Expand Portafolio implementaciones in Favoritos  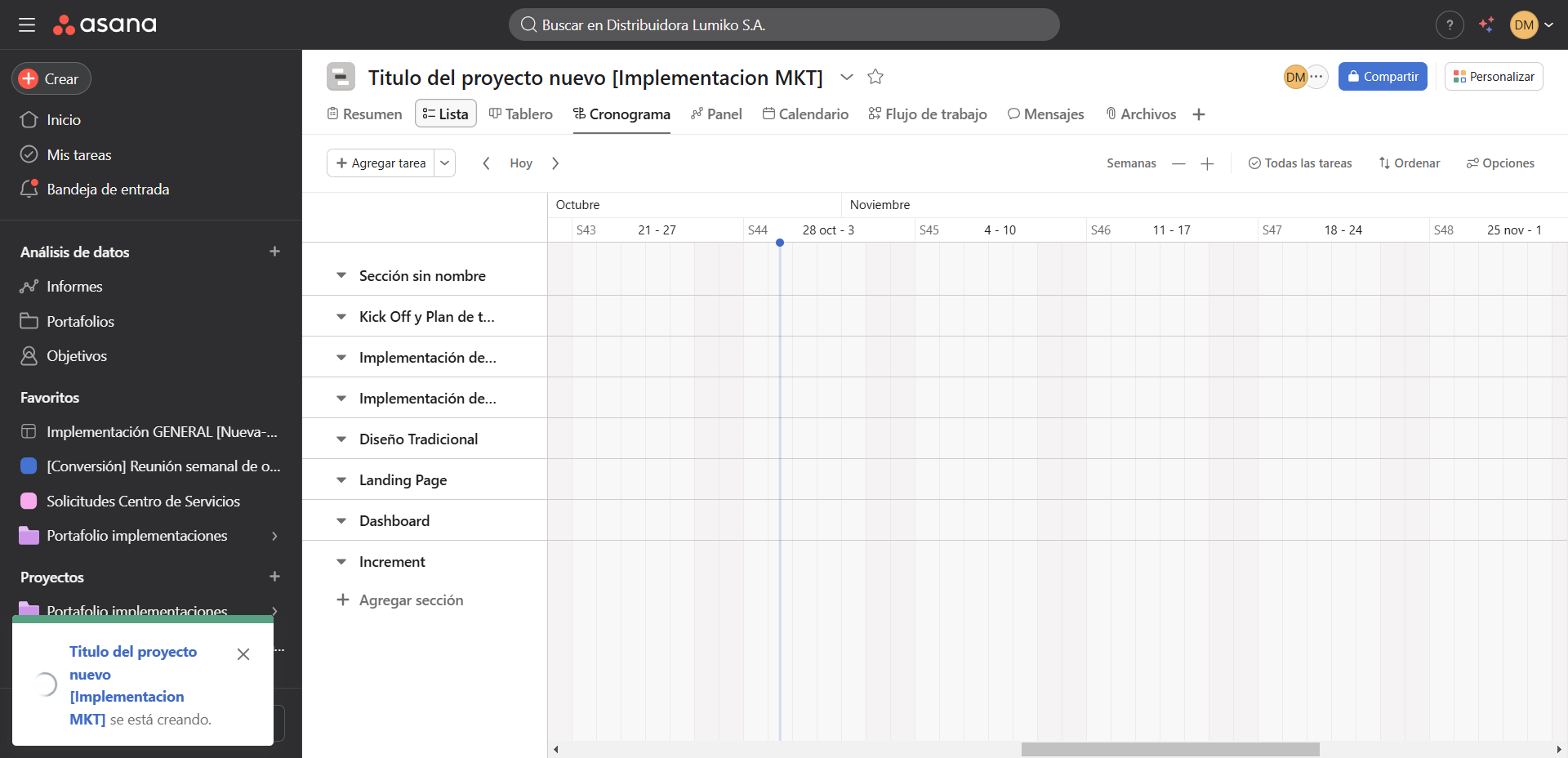274,536
